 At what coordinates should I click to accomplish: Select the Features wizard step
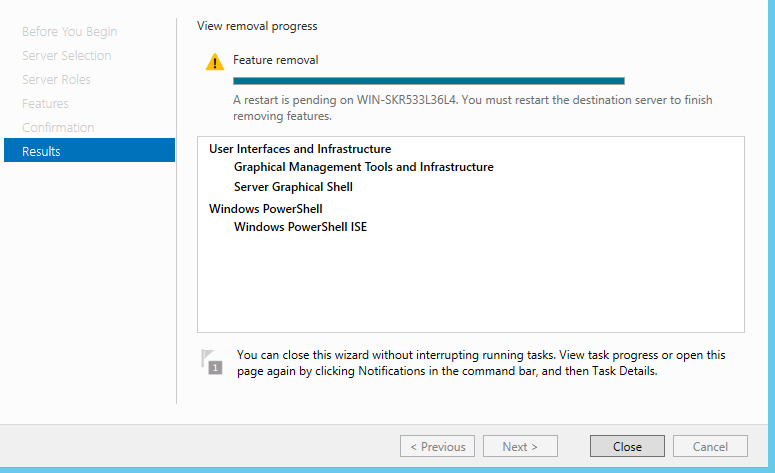(x=45, y=103)
